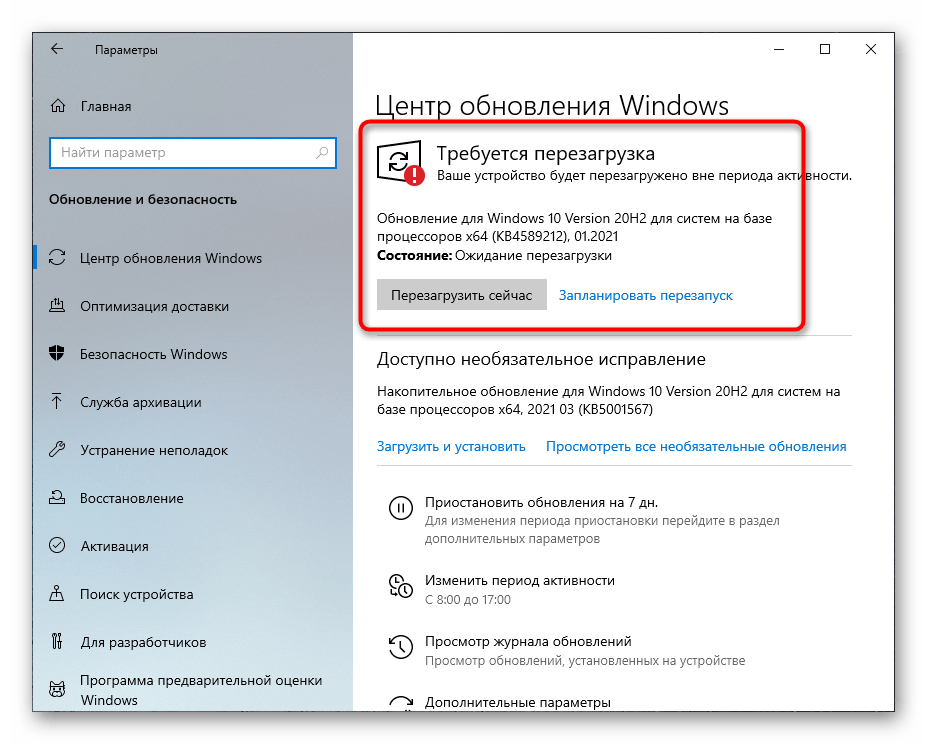Image resolution: width=927 pixels, height=744 pixels.
Task: Click the back arrow icon in title bar
Action: [57, 49]
